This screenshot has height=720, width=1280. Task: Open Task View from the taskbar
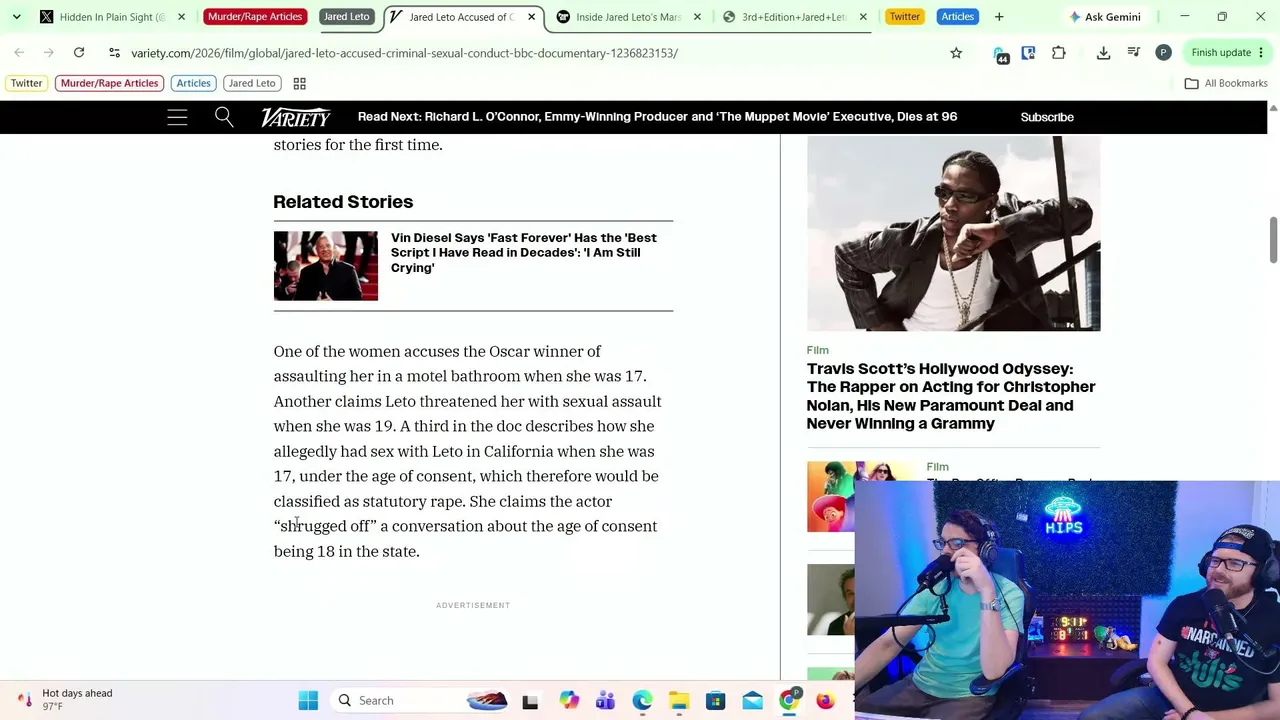pos(530,701)
